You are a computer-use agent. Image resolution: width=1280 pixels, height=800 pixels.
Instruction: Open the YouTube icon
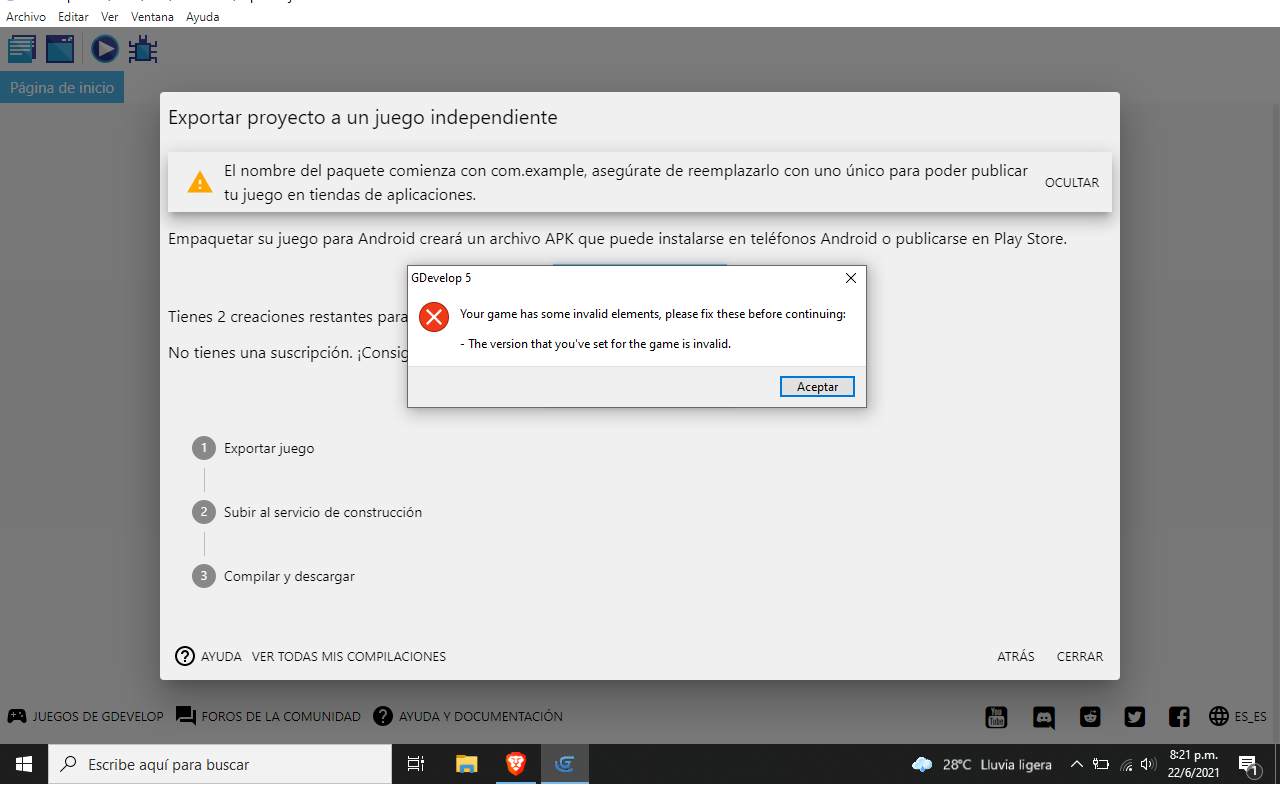click(x=997, y=716)
